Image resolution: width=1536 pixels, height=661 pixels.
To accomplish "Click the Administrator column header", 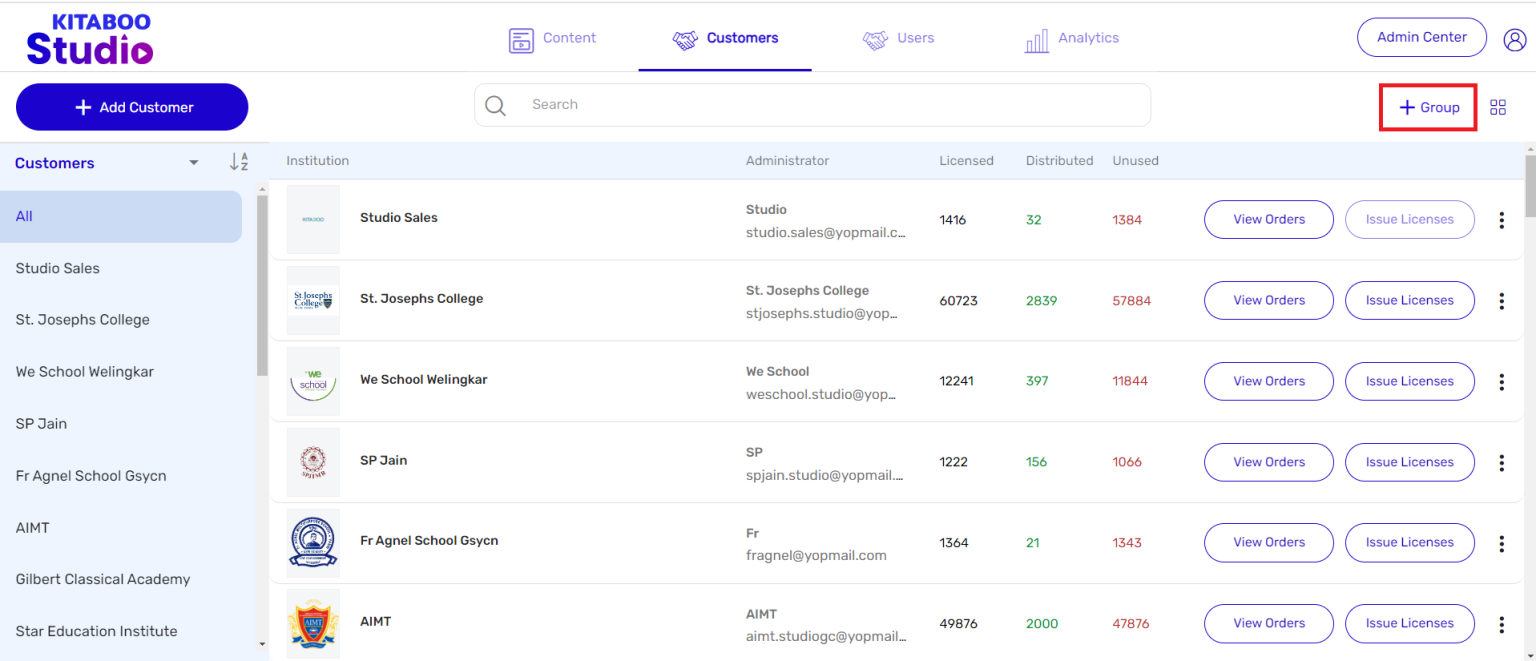I will (788, 161).
